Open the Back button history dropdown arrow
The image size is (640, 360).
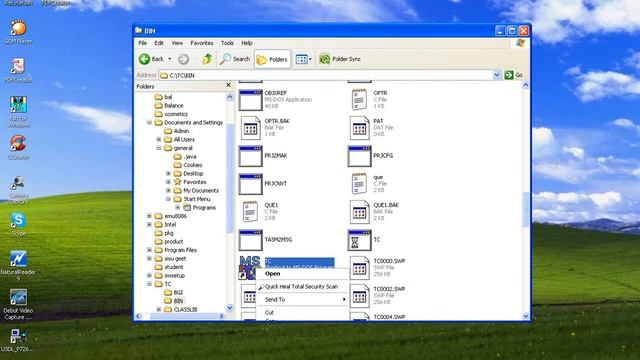pos(170,59)
